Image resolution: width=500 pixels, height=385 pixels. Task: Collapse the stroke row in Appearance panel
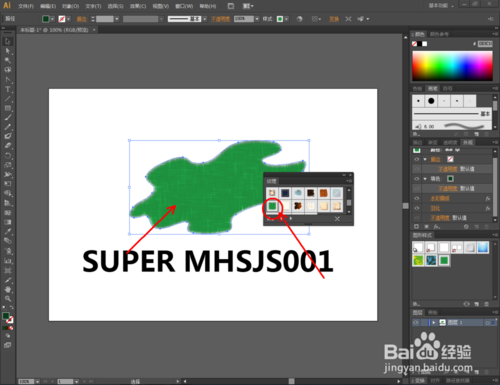[x=425, y=159]
